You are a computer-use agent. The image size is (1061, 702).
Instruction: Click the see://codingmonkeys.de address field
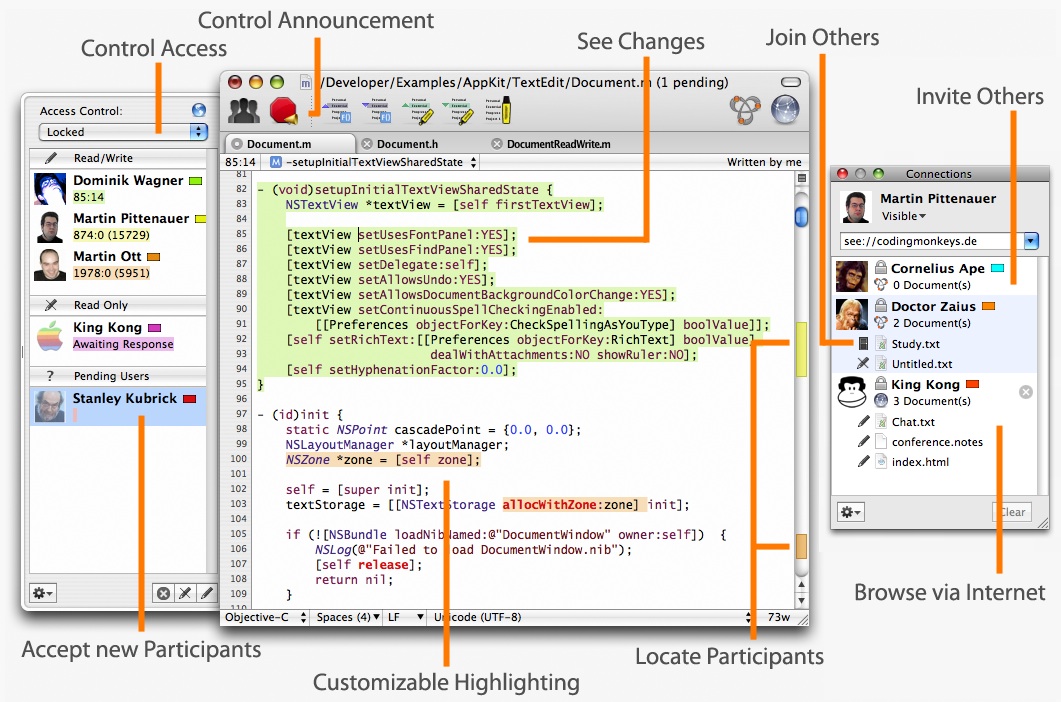pyautogui.click(x=932, y=241)
